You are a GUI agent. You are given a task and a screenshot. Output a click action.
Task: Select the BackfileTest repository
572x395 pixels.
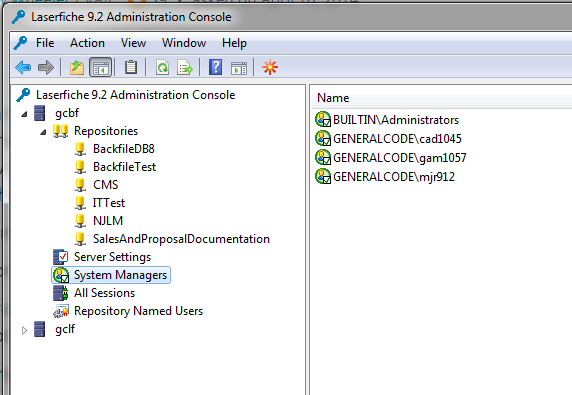tap(124, 167)
